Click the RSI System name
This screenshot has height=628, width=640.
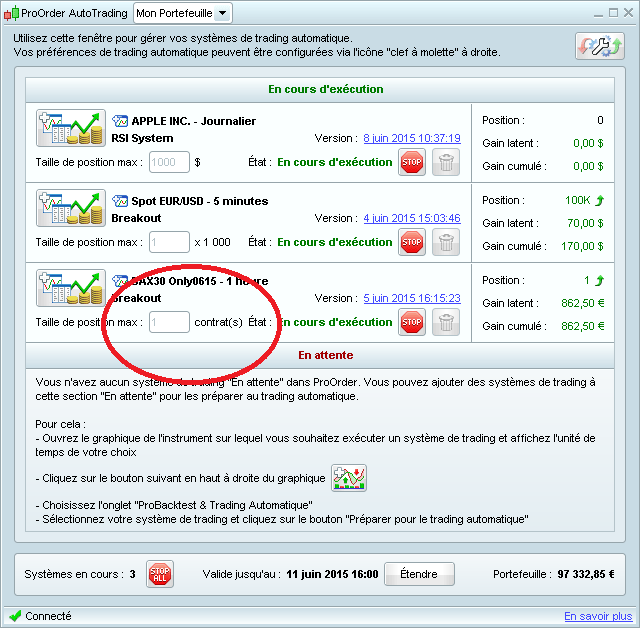pyautogui.click(x=142, y=138)
